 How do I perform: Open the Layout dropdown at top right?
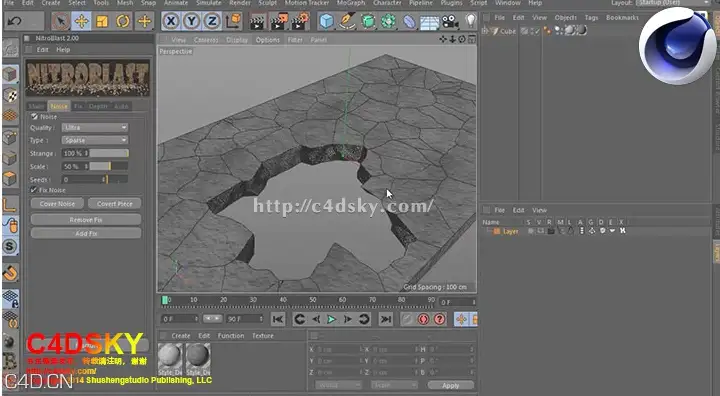coord(674,3)
